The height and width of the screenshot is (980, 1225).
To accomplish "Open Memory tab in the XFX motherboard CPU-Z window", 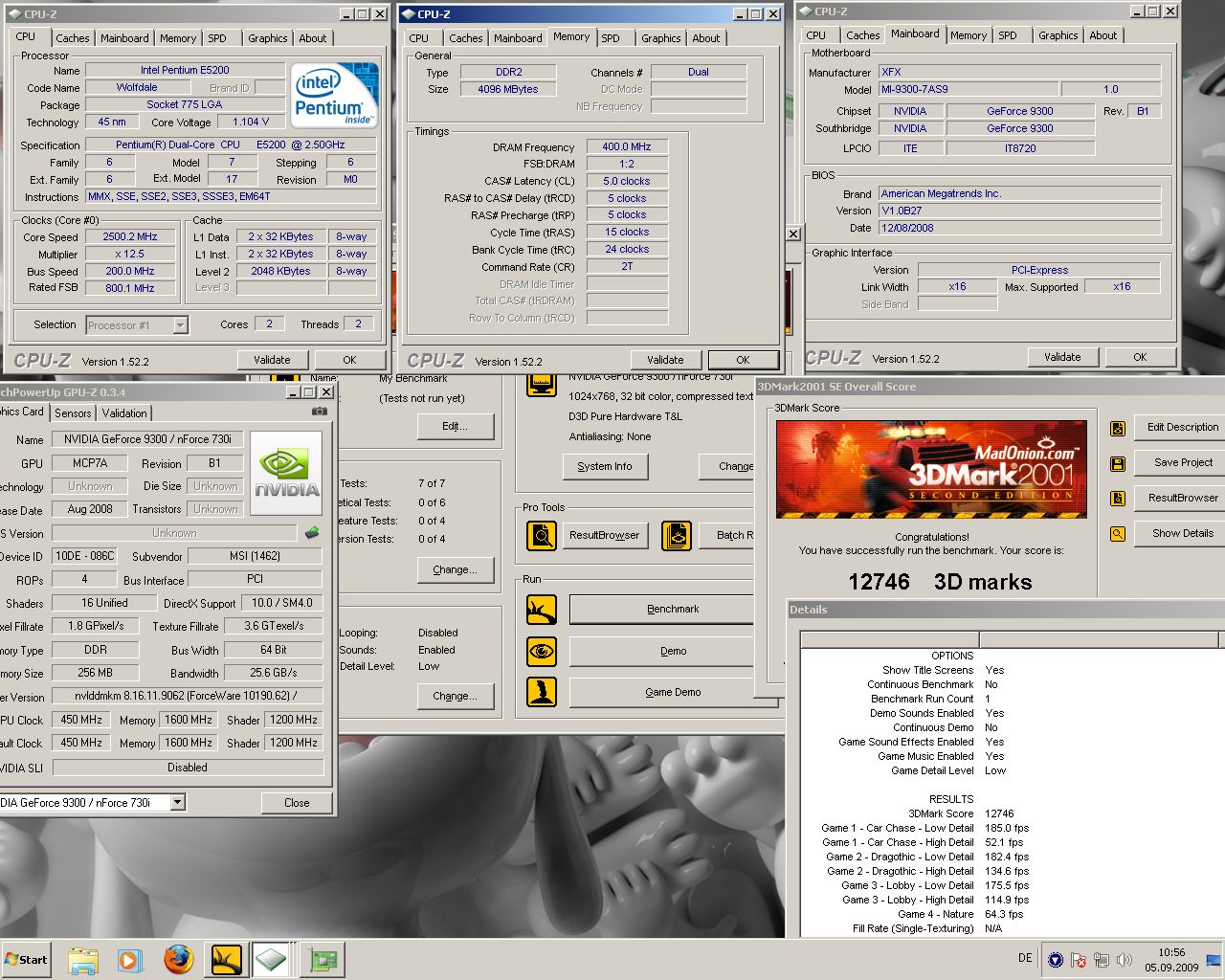I will (x=969, y=35).
